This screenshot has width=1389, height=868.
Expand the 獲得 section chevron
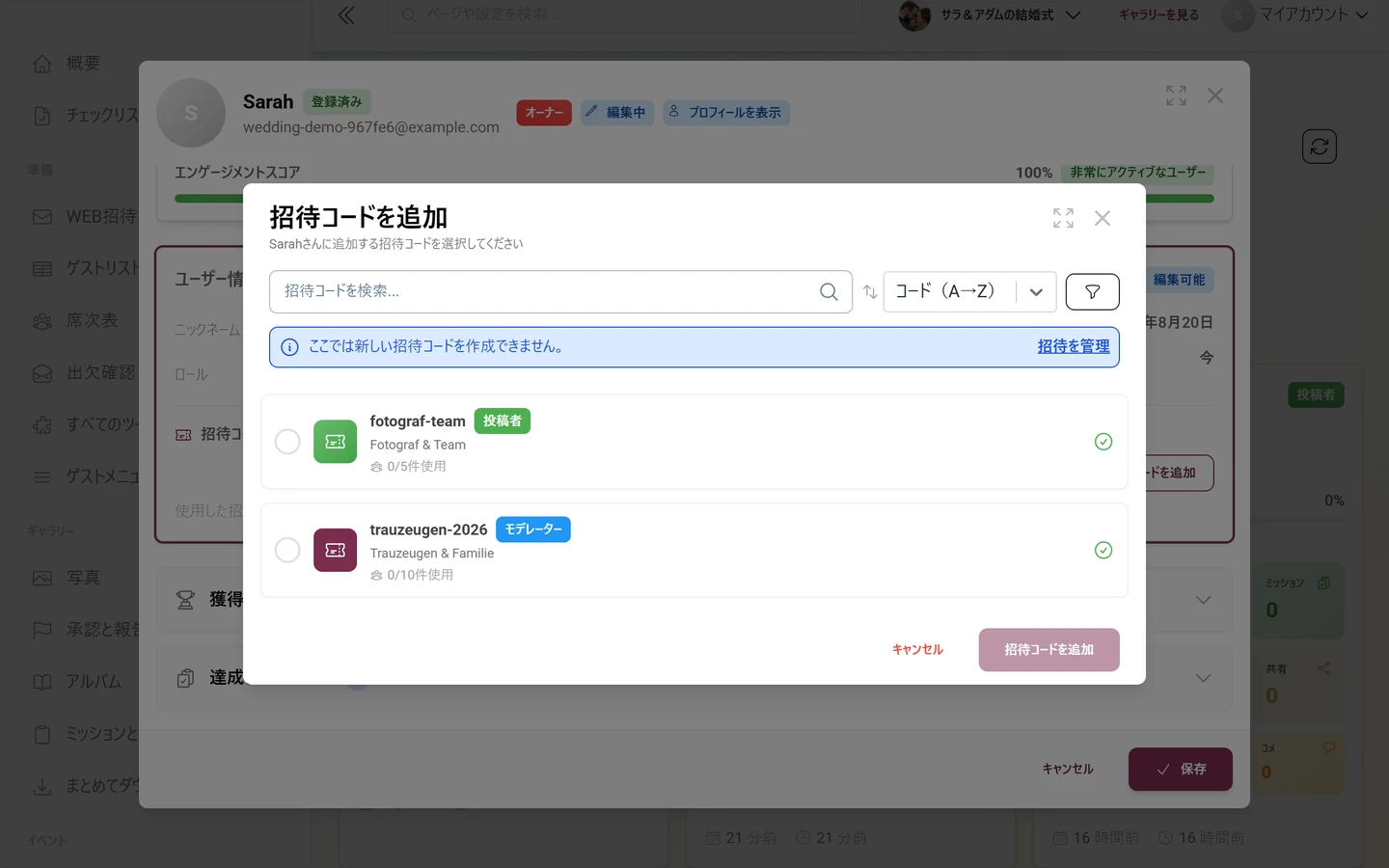tap(1203, 600)
